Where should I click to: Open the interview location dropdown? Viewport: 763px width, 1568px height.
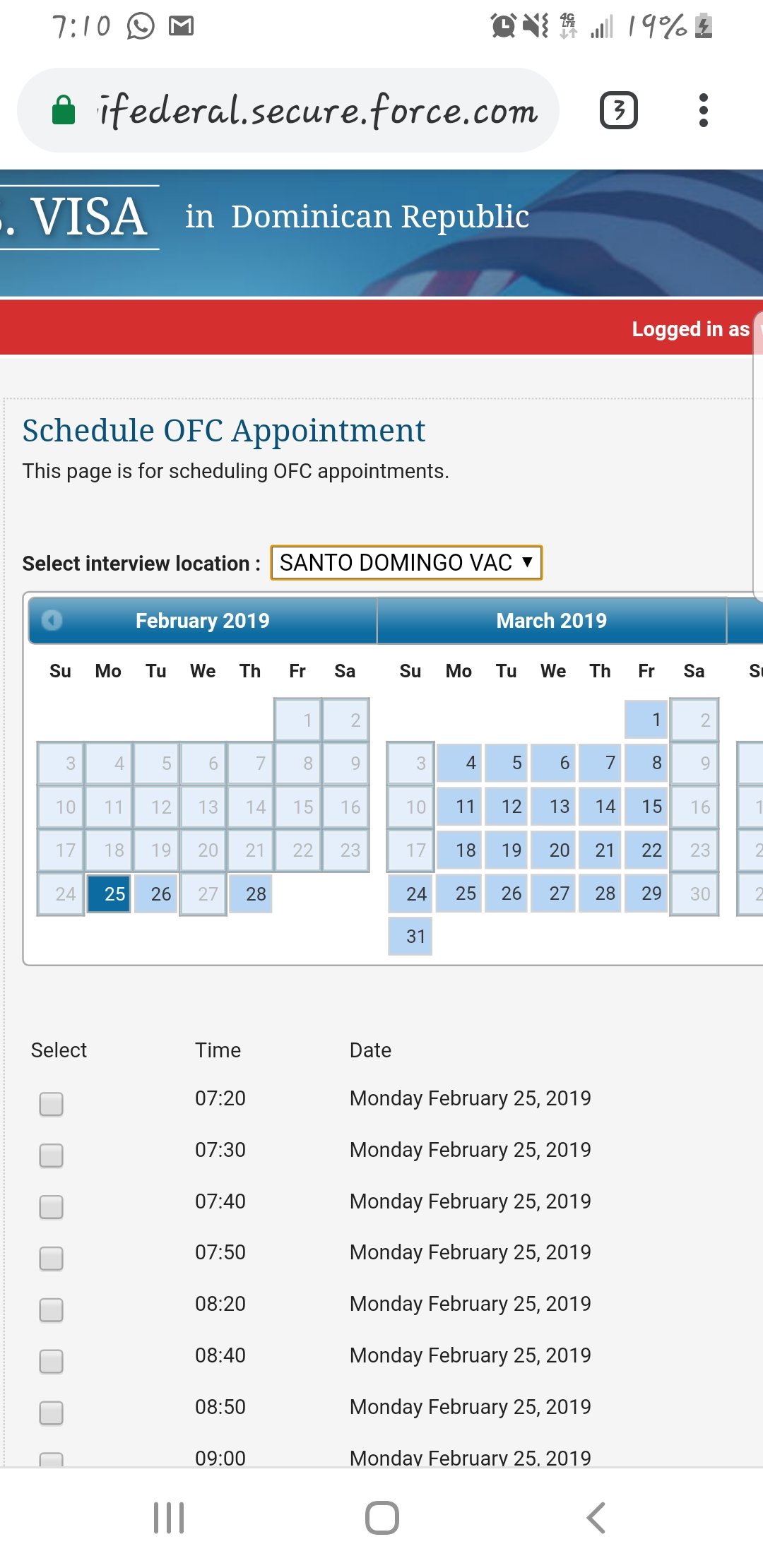406,563
